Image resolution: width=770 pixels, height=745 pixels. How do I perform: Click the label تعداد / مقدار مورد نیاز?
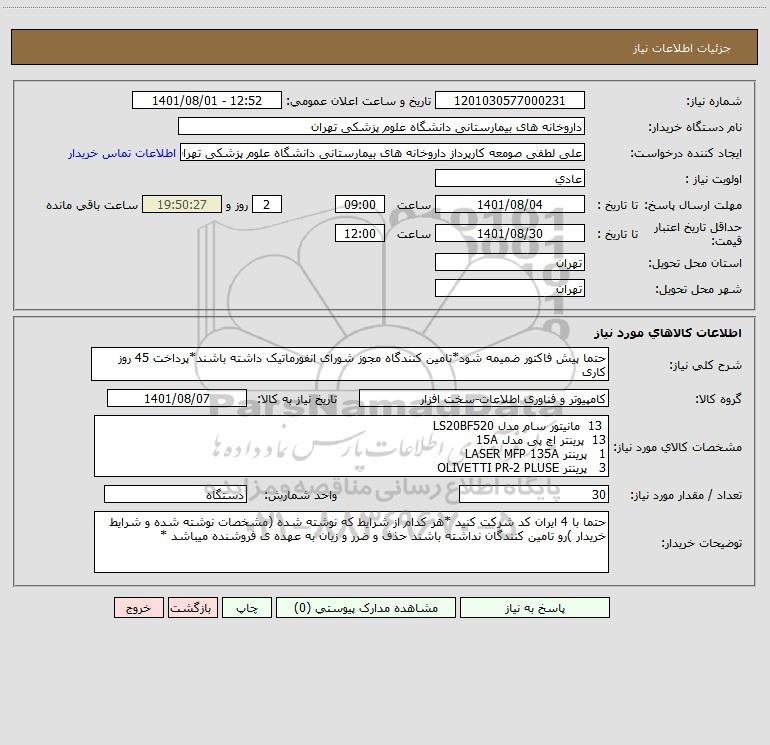[686, 495]
